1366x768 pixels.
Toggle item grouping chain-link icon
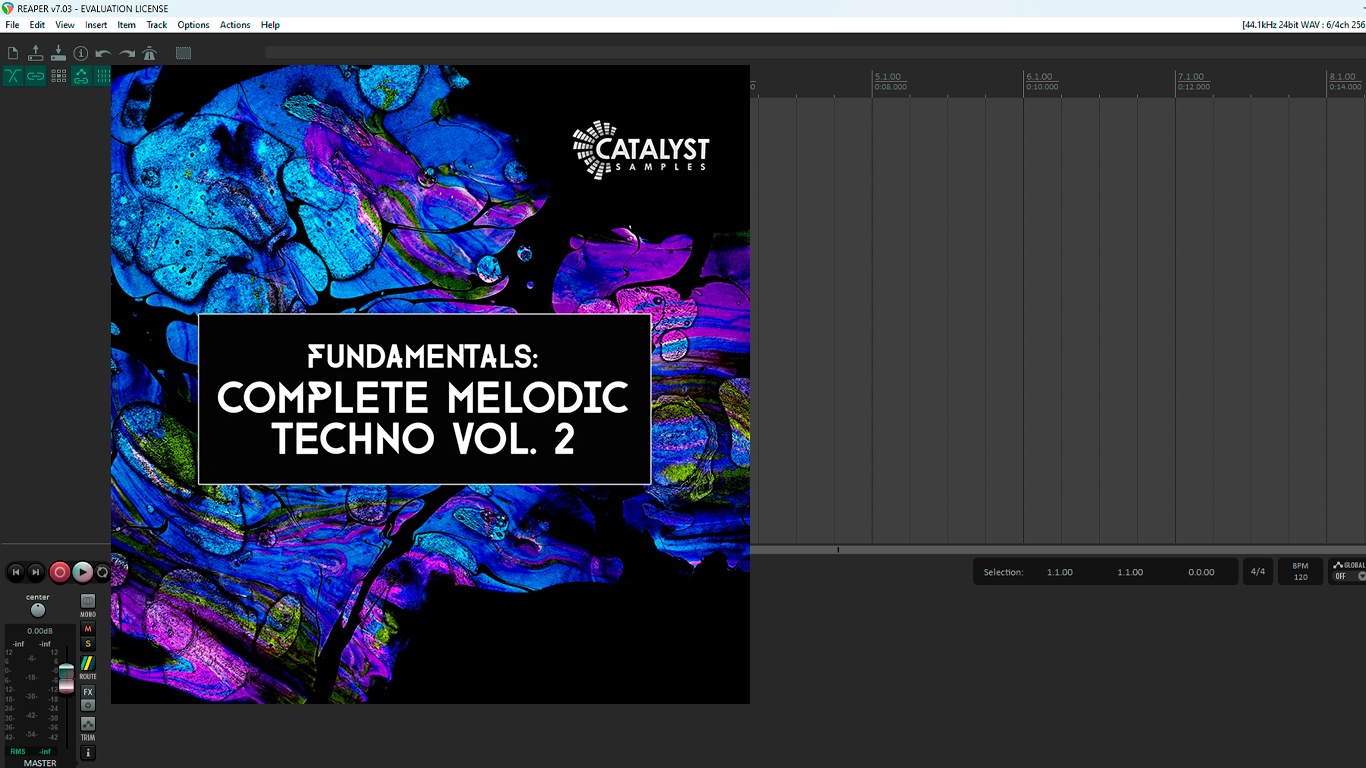click(36, 76)
